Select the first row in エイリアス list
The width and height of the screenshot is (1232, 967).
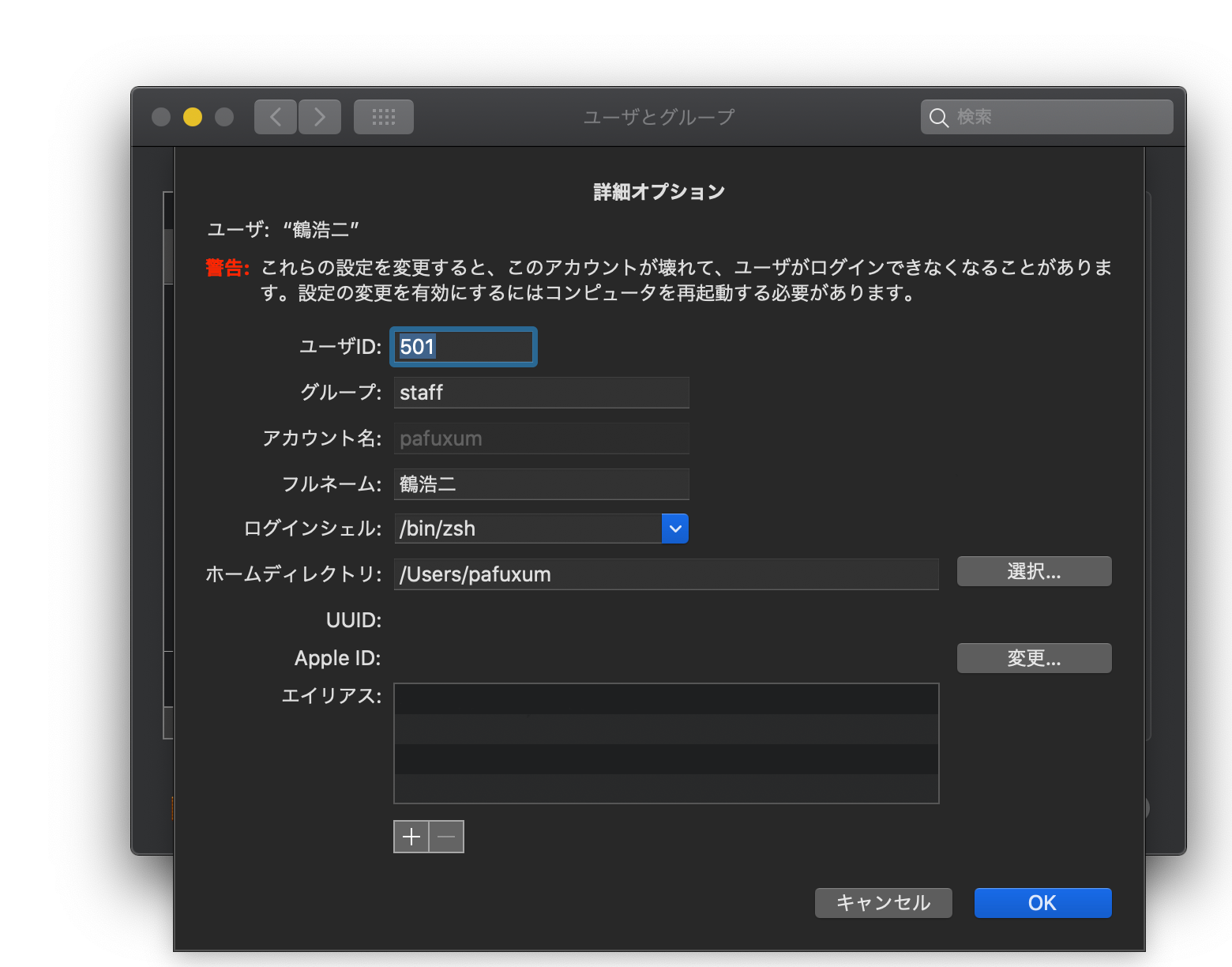point(666,699)
